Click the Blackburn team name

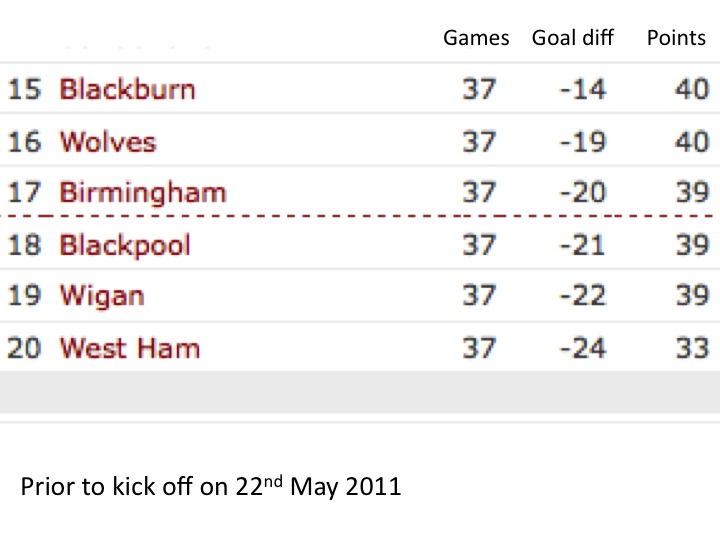127,89
